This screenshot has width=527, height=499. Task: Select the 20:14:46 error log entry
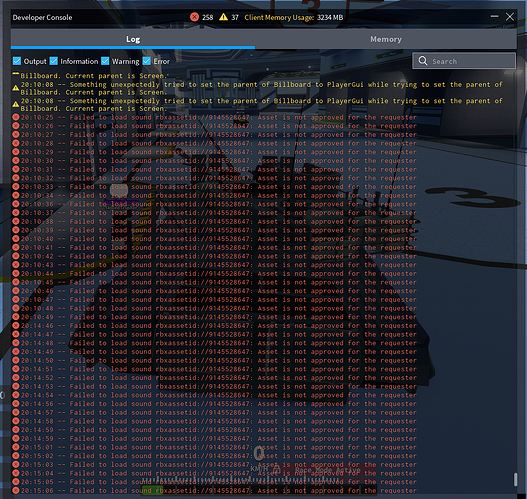tap(214, 326)
